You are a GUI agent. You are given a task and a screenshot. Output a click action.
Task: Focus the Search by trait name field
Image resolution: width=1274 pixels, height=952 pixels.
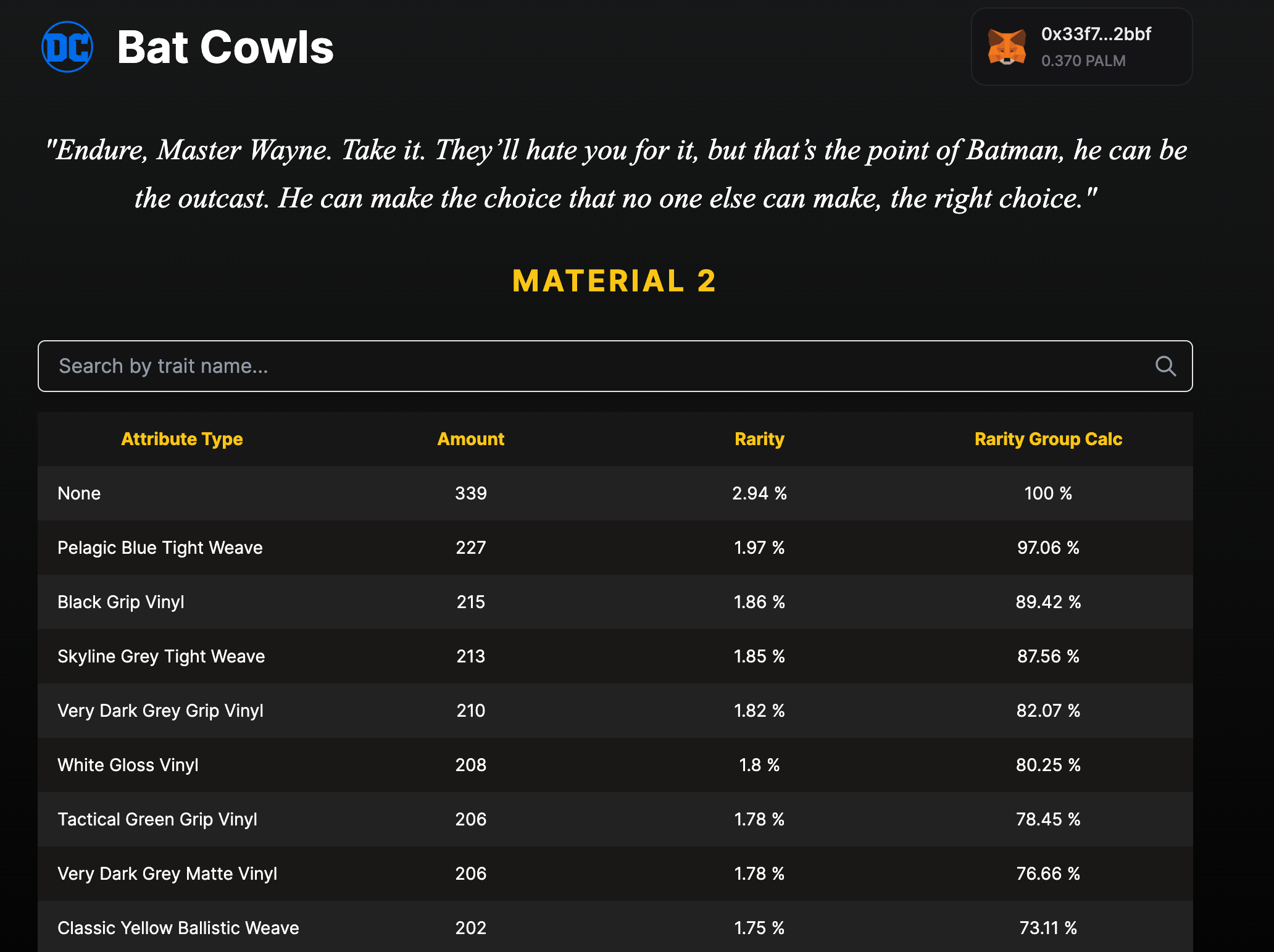tap(593, 366)
